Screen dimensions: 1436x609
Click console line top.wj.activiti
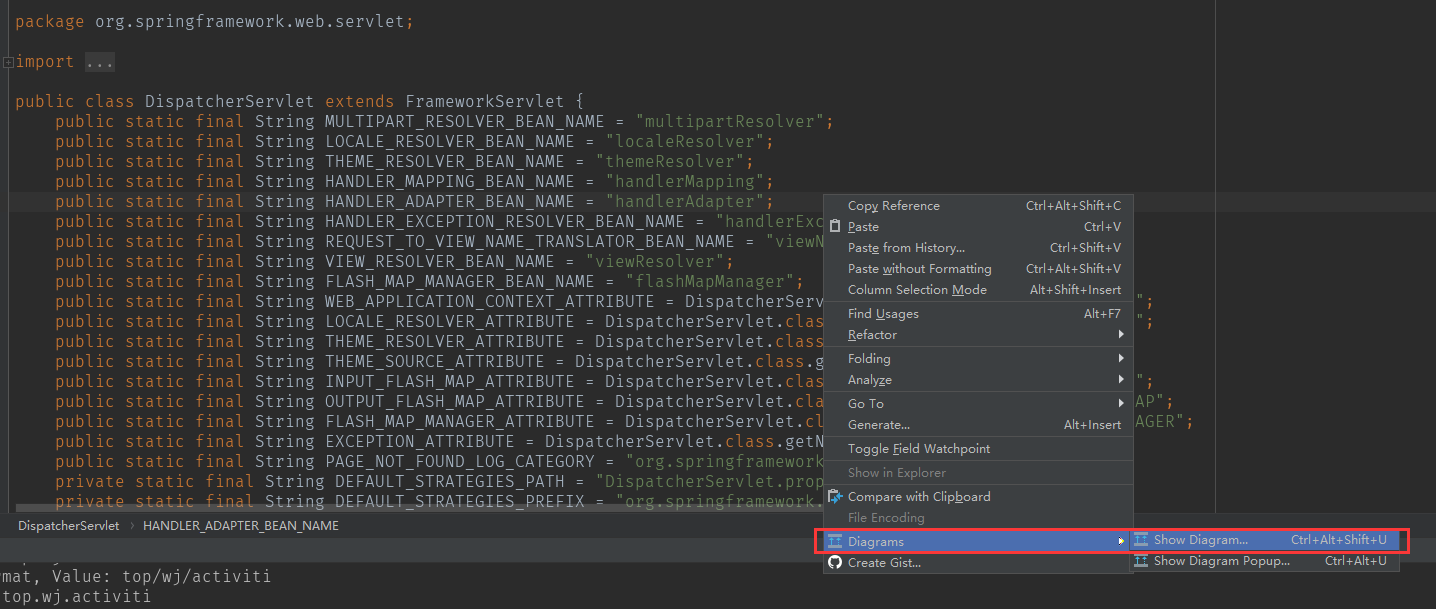76,597
